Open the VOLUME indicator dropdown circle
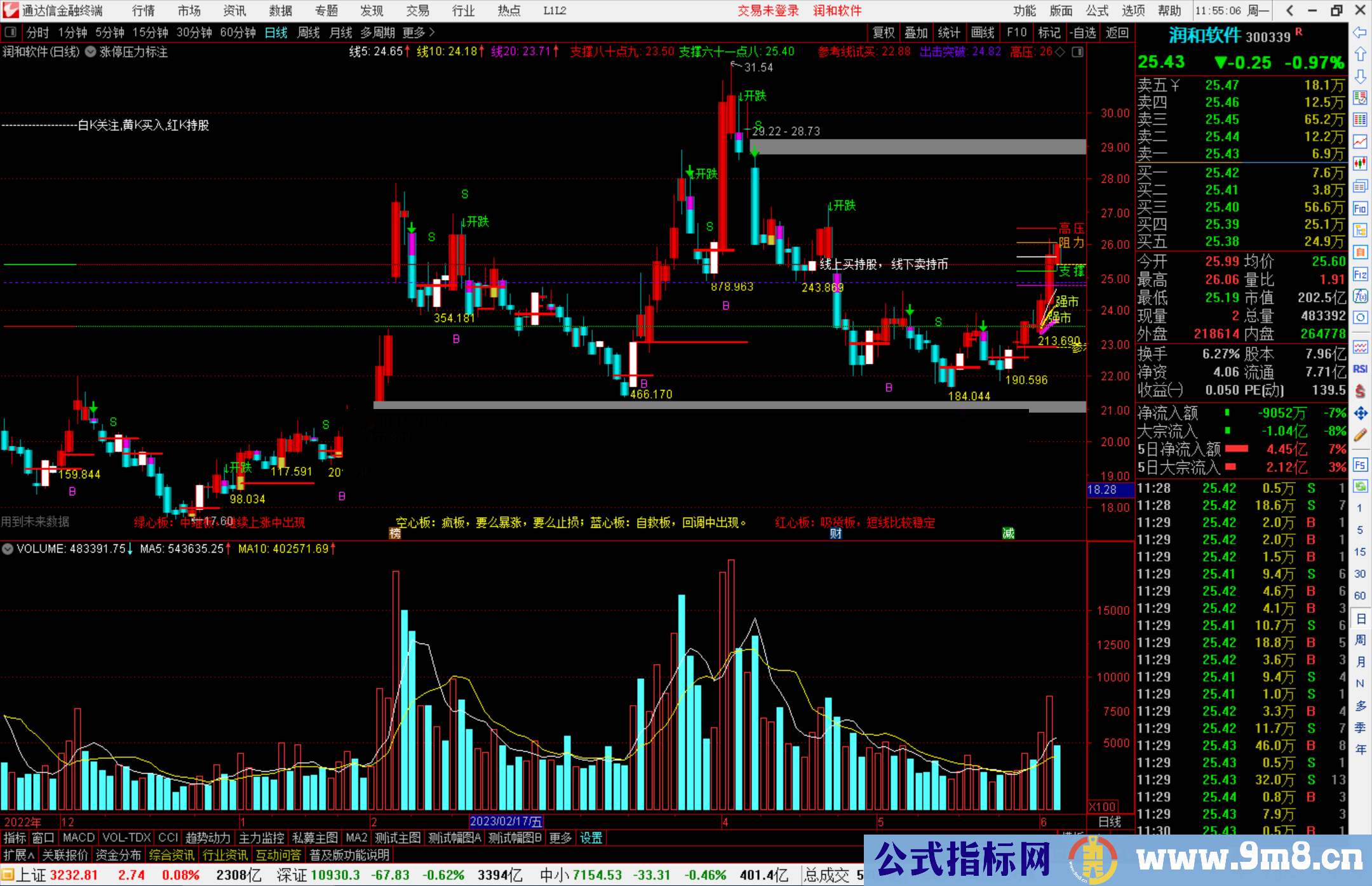The height and width of the screenshot is (886, 1372). [x=8, y=549]
